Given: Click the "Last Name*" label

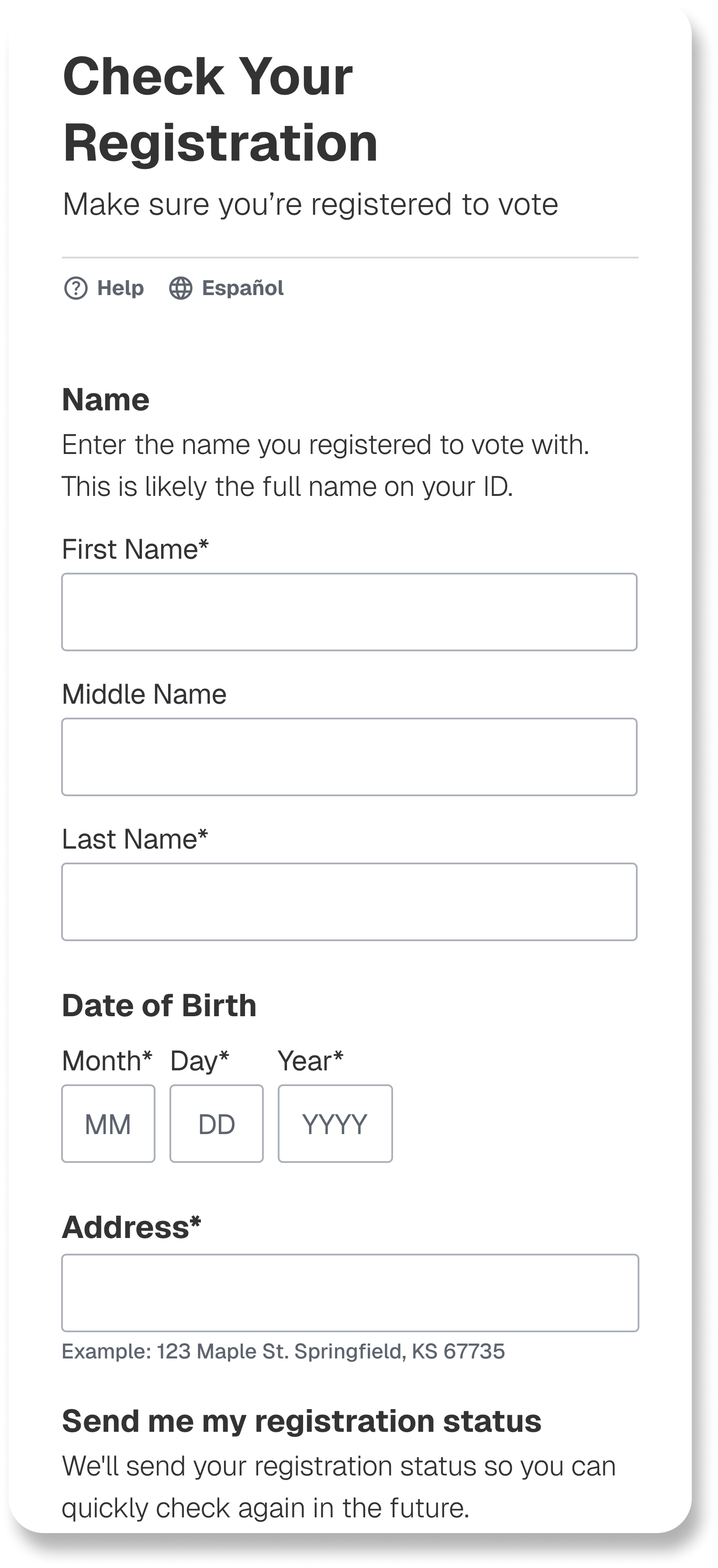Looking at the screenshot, I should pos(135,839).
